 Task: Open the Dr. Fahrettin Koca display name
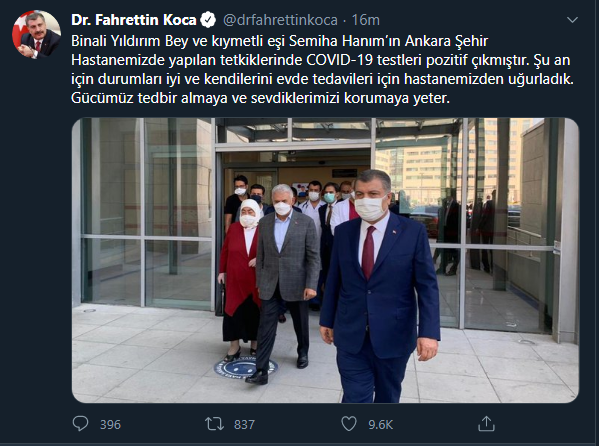[134, 20]
